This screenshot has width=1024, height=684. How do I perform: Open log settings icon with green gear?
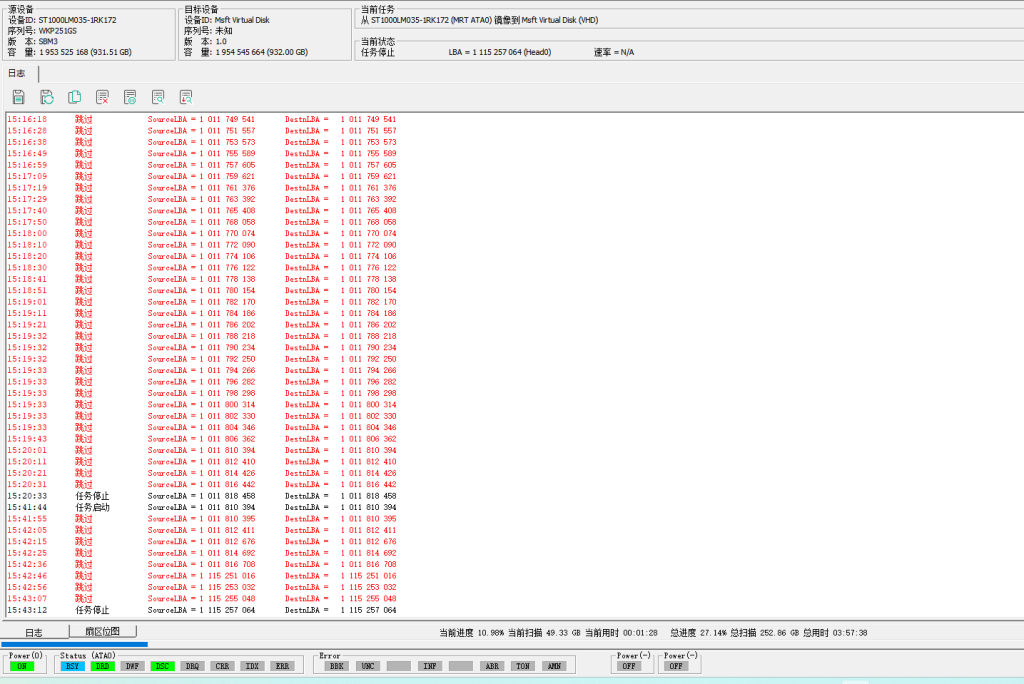[130, 97]
